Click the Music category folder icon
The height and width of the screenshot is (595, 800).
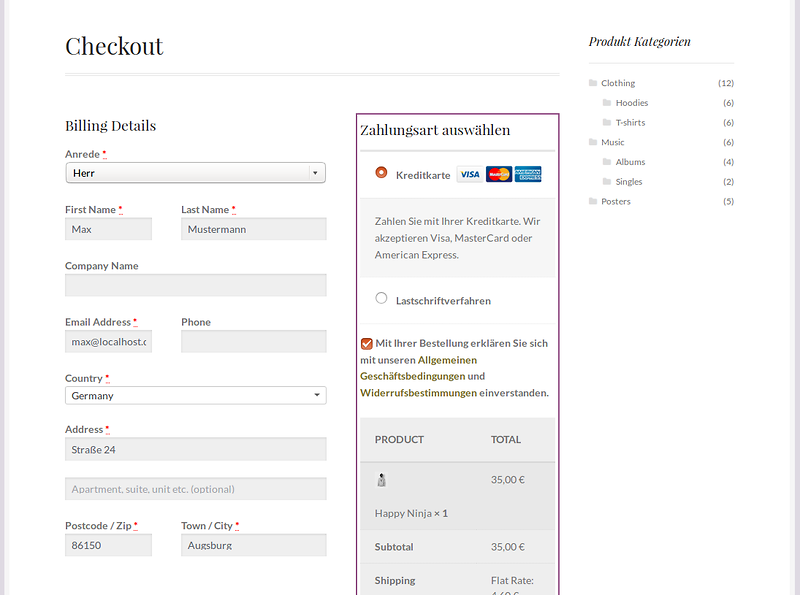click(593, 142)
